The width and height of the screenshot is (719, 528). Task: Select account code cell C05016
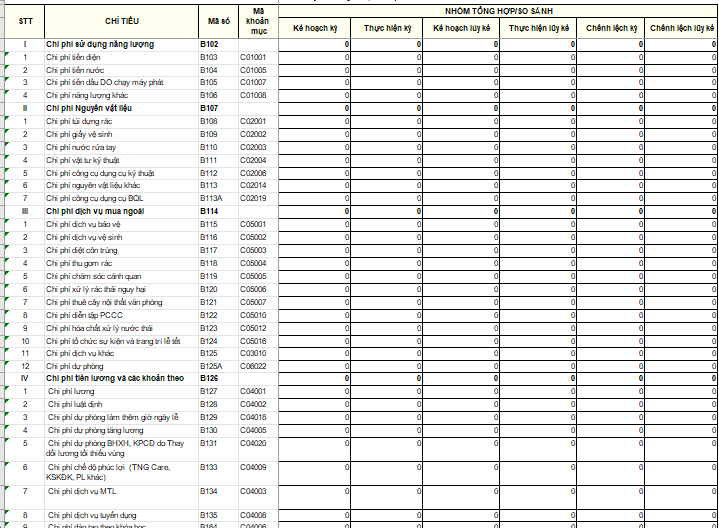pyautogui.click(x=253, y=341)
